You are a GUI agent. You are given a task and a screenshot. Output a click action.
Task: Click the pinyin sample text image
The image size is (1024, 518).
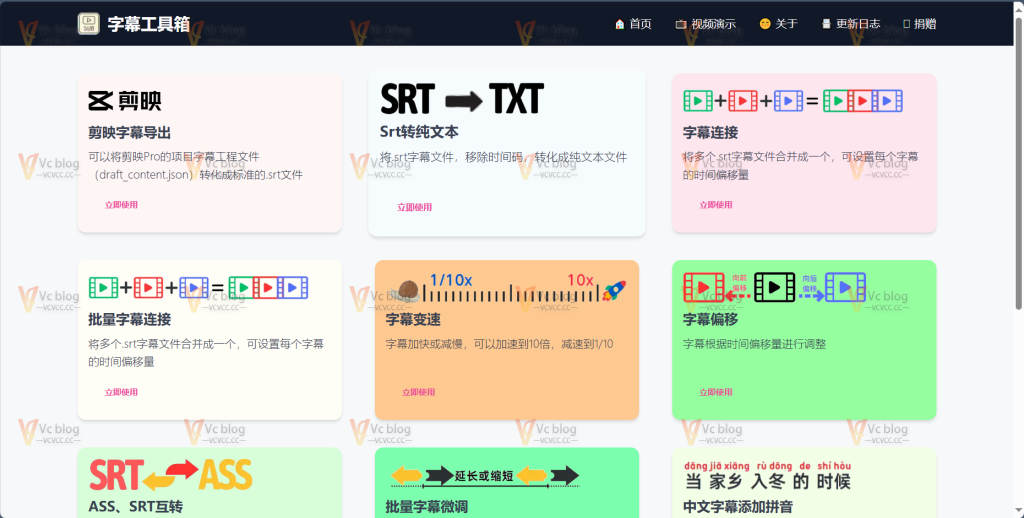tap(767, 475)
